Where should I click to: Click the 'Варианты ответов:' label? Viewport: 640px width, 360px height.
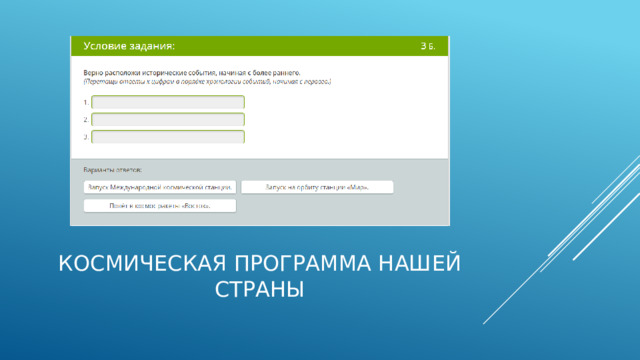pos(113,170)
